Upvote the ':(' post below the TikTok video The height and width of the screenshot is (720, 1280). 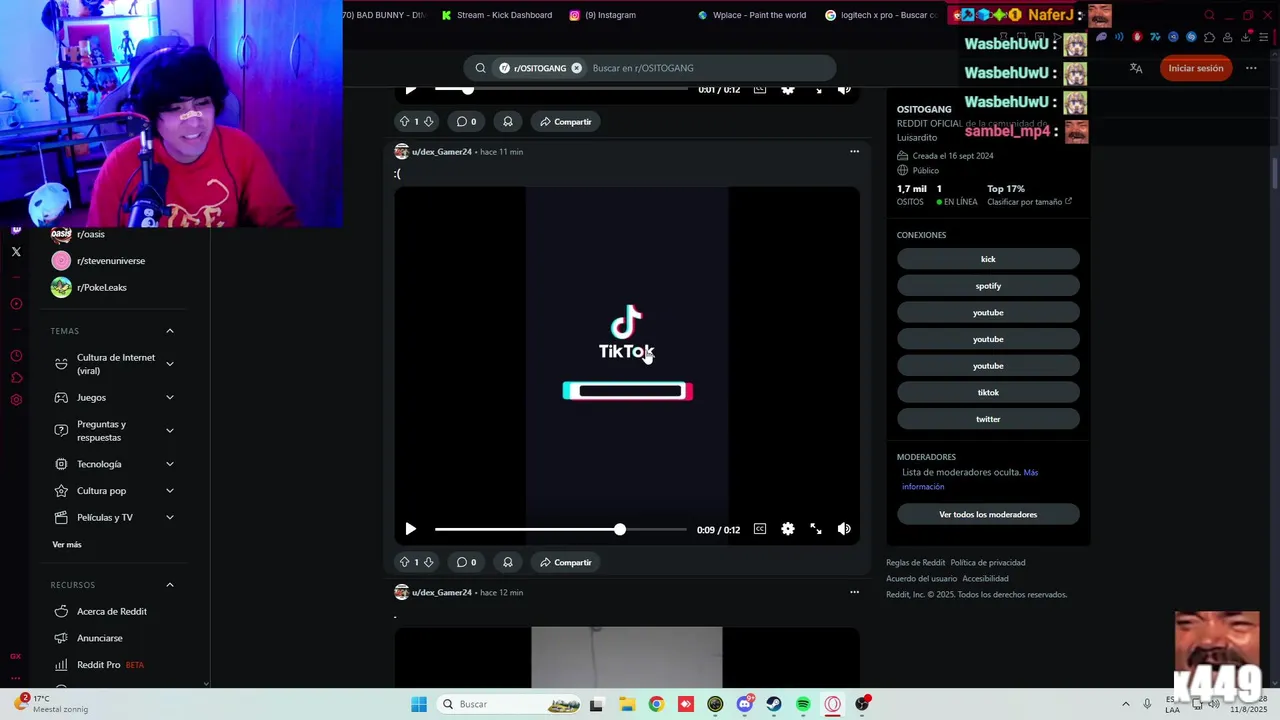point(404,562)
